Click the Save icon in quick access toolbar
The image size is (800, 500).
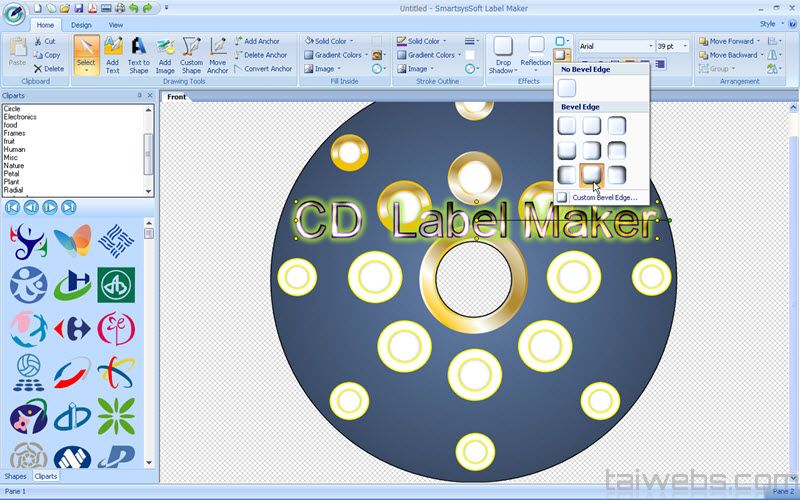point(78,8)
